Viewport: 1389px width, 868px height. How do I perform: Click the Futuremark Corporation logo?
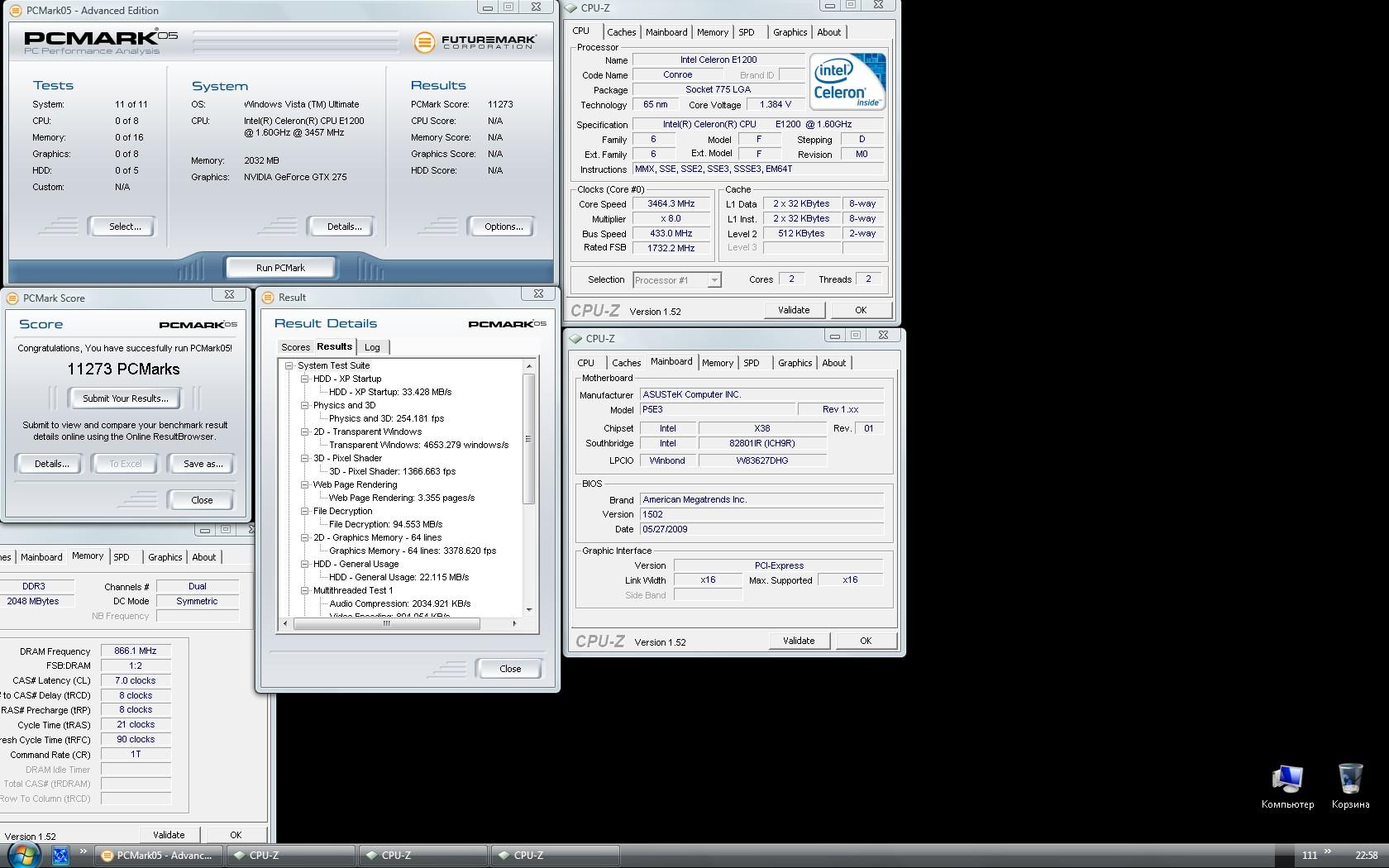[475, 41]
